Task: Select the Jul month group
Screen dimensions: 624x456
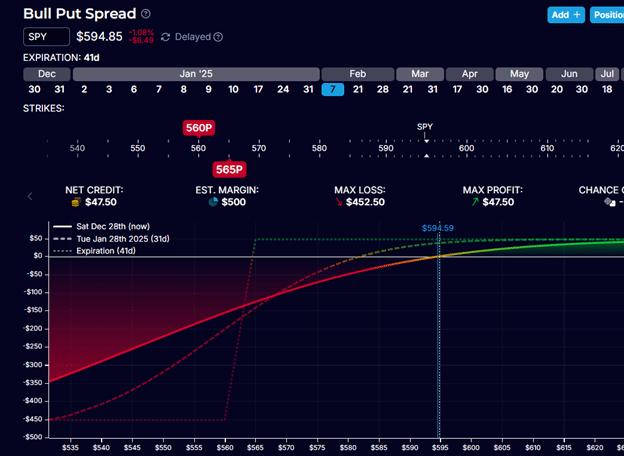Action: tap(607, 74)
